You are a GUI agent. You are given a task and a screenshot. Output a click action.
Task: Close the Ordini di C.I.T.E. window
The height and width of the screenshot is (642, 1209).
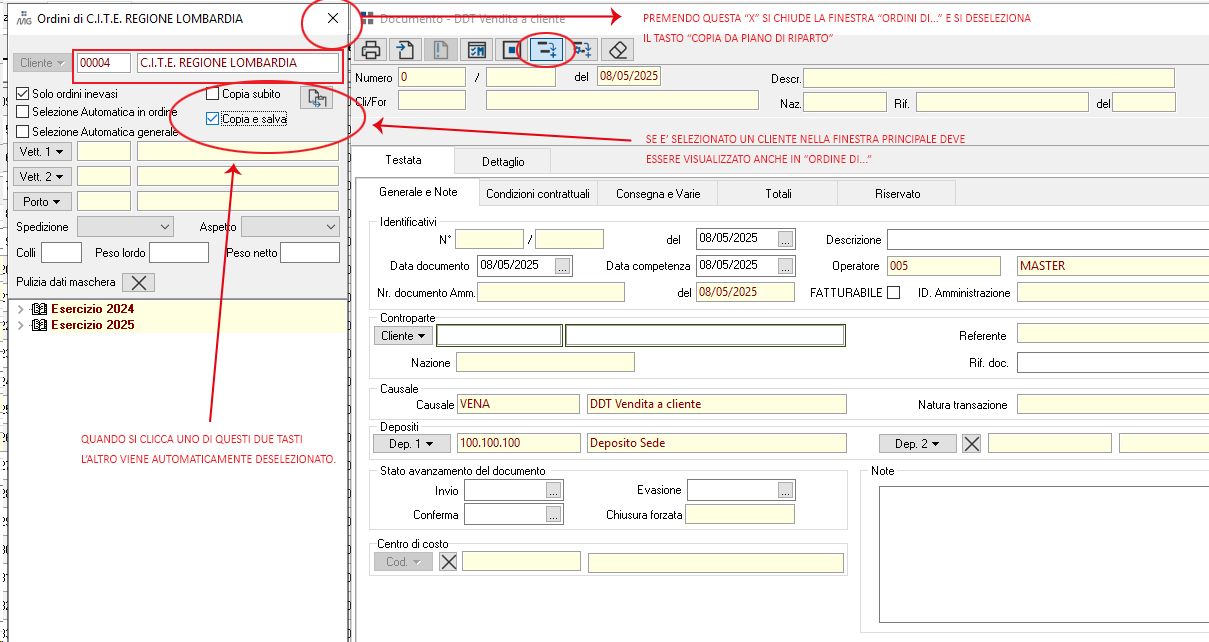click(332, 18)
